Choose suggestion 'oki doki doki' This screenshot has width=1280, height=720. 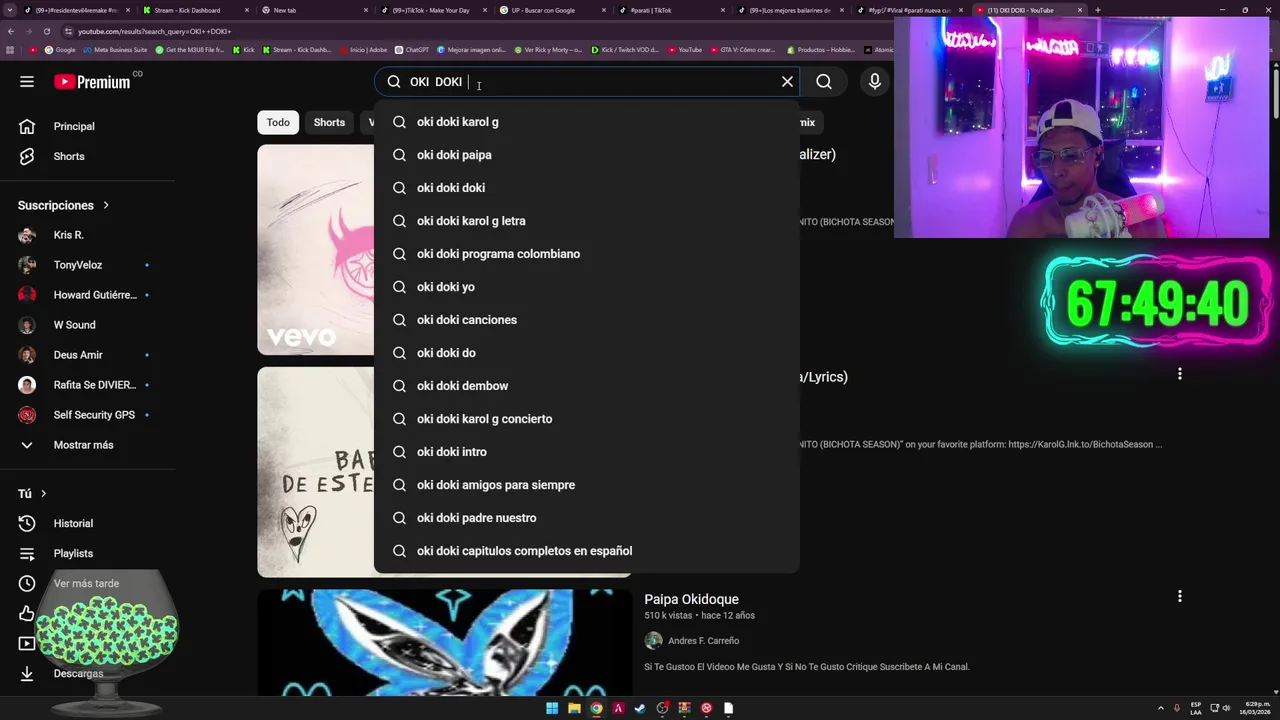[x=587, y=188]
